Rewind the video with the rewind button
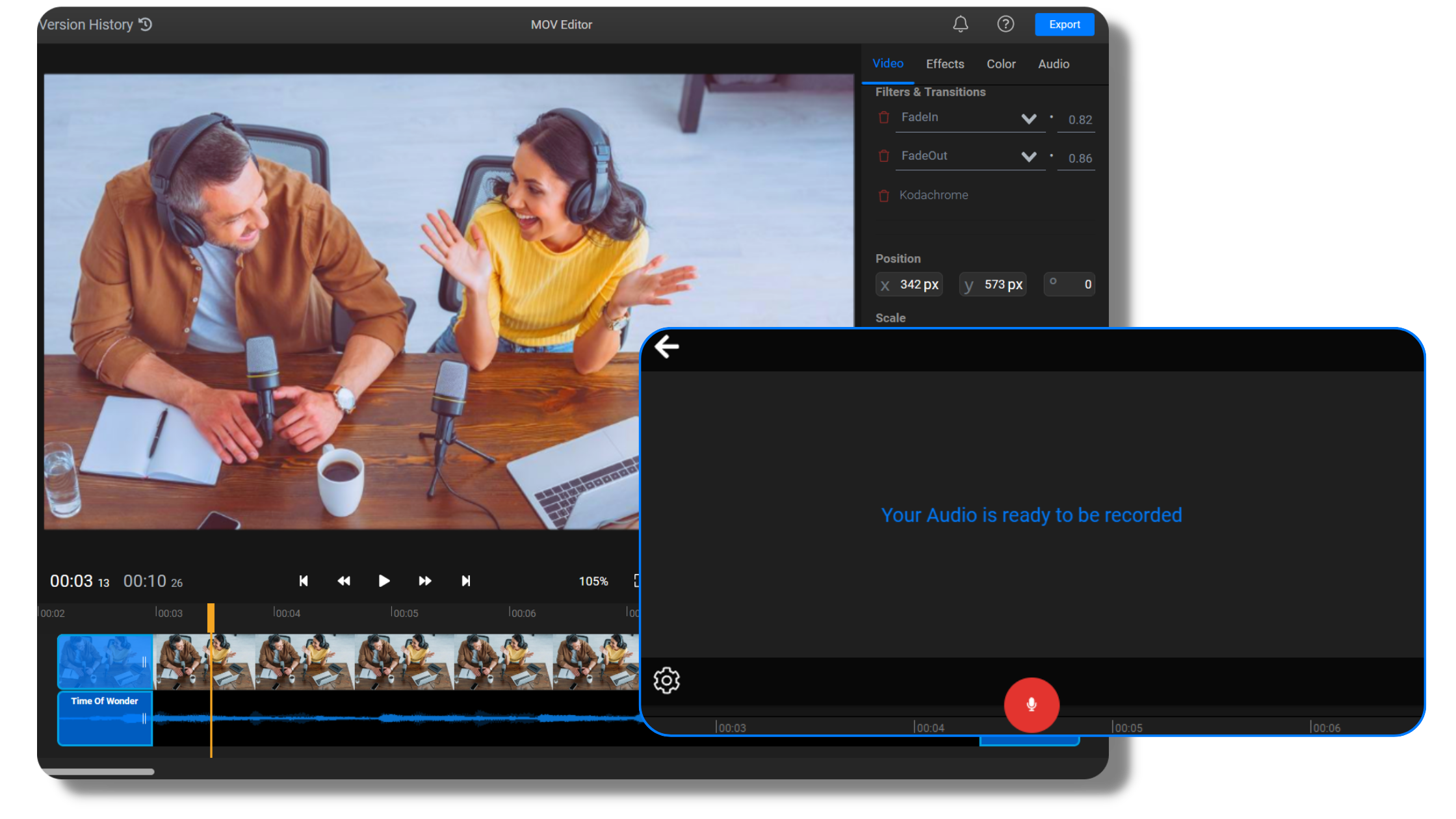This screenshot has width=1456, height=819. point(344,581)
